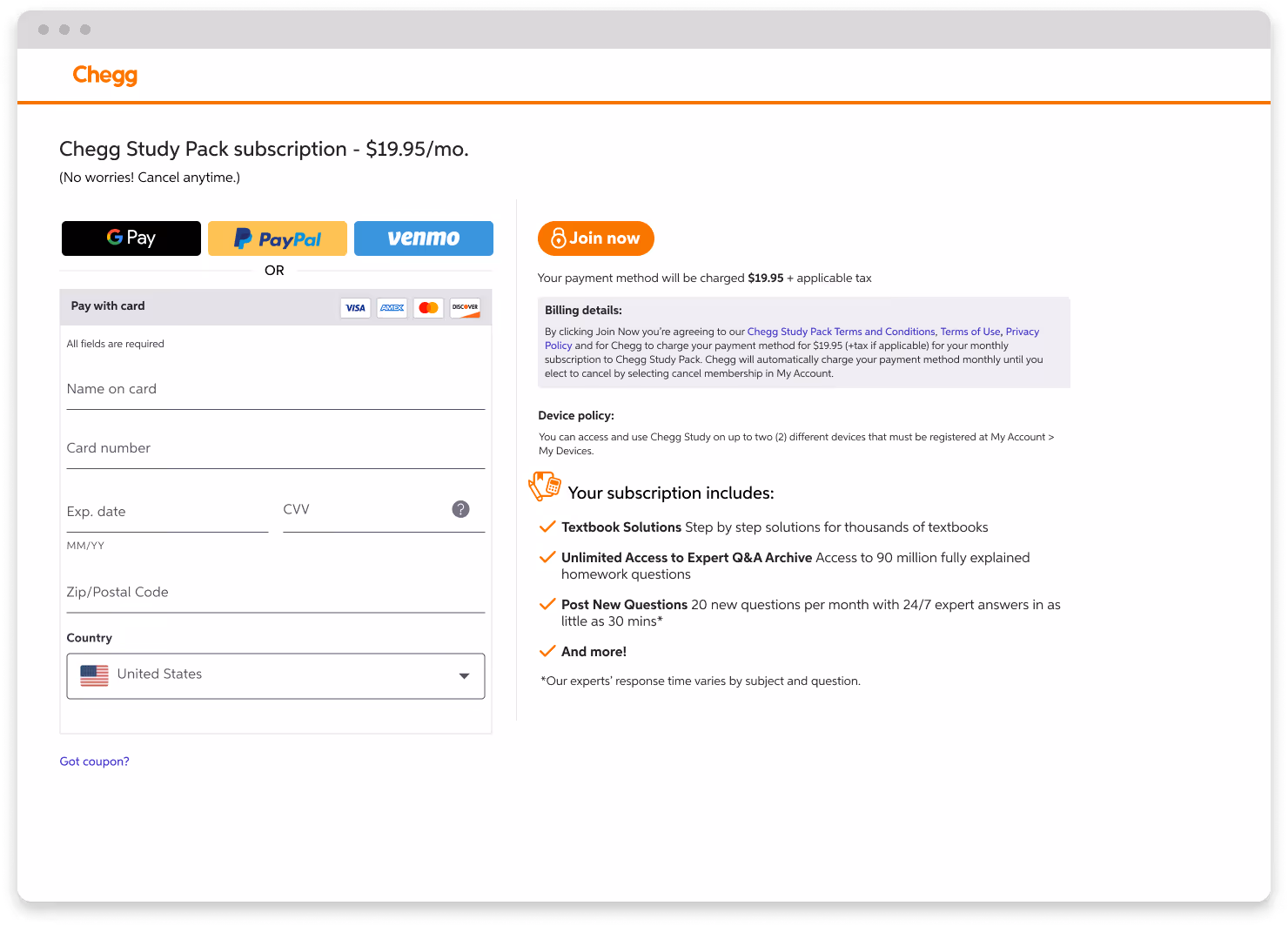Focus the Name on card field

276,390
